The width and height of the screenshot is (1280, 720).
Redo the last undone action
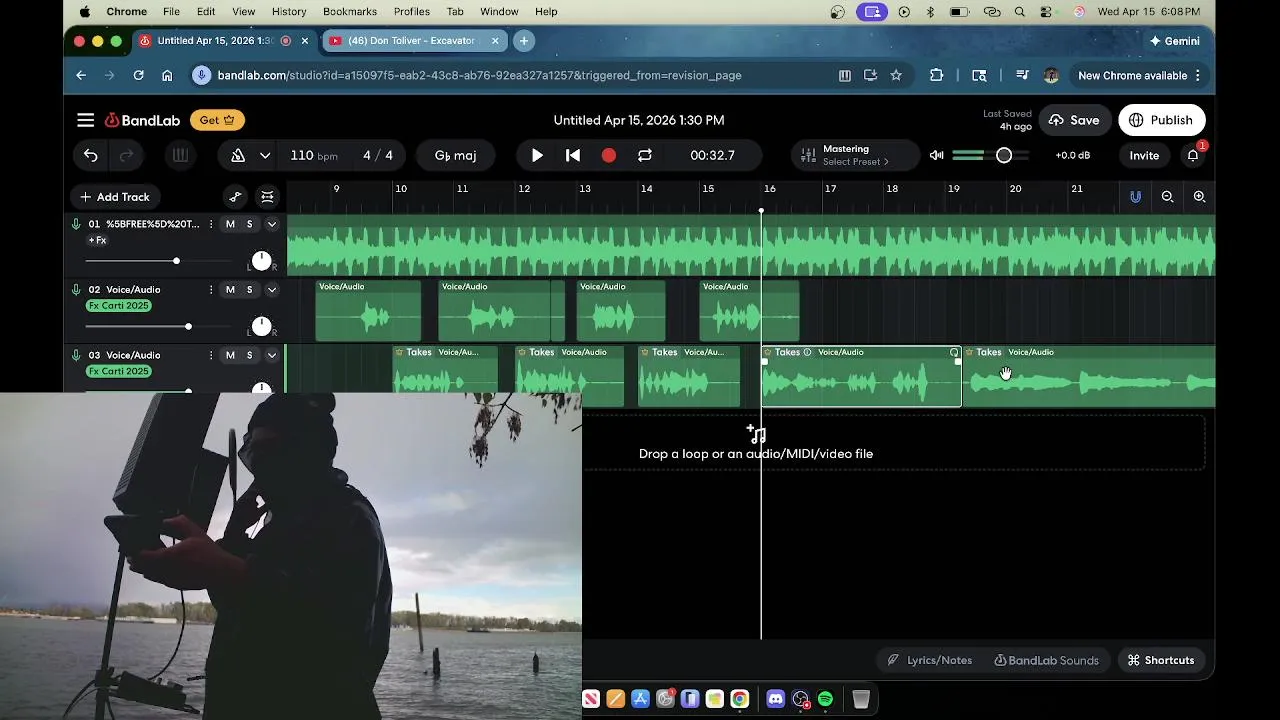point(127,155)
